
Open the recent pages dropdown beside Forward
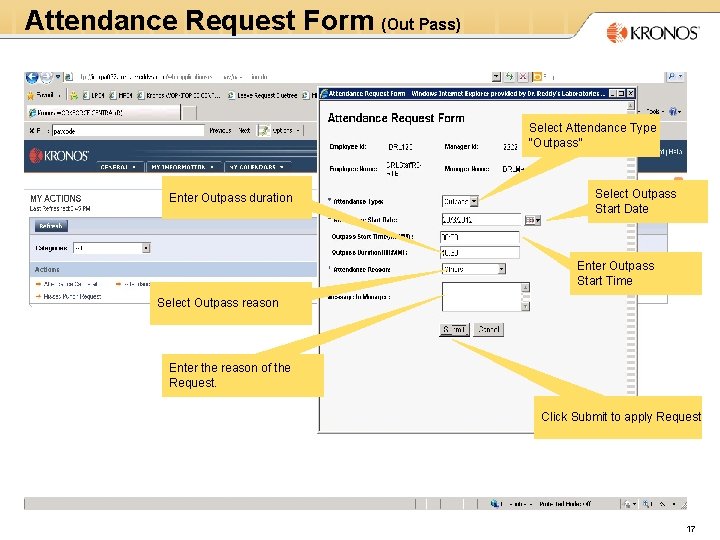click(x=58, y=77)
